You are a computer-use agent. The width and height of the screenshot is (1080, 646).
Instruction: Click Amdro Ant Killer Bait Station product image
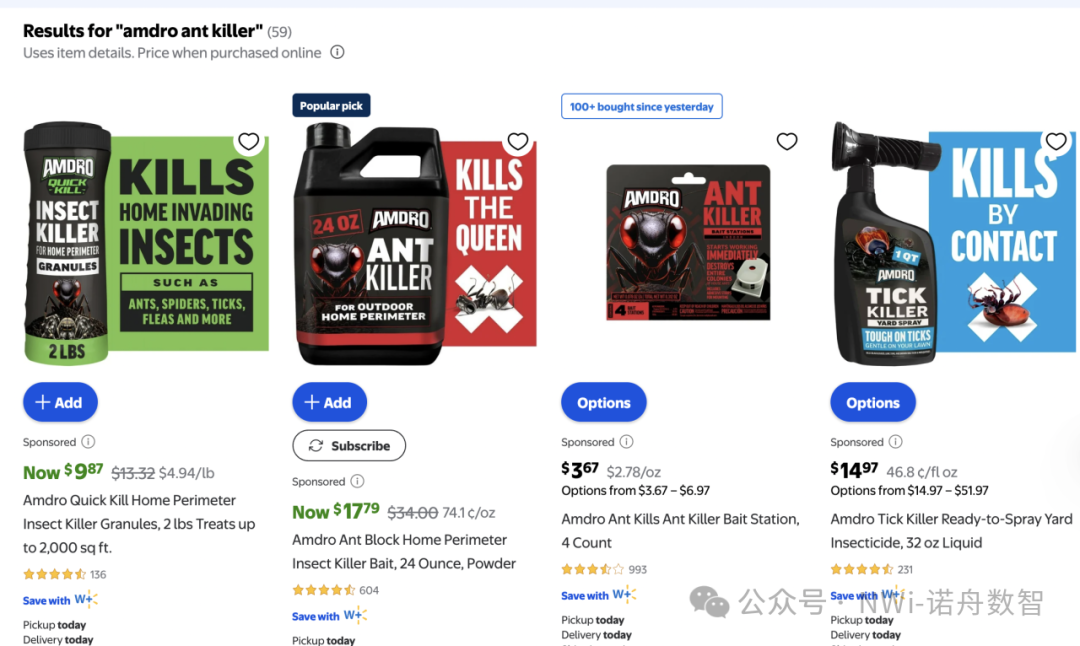click(688, 241)
